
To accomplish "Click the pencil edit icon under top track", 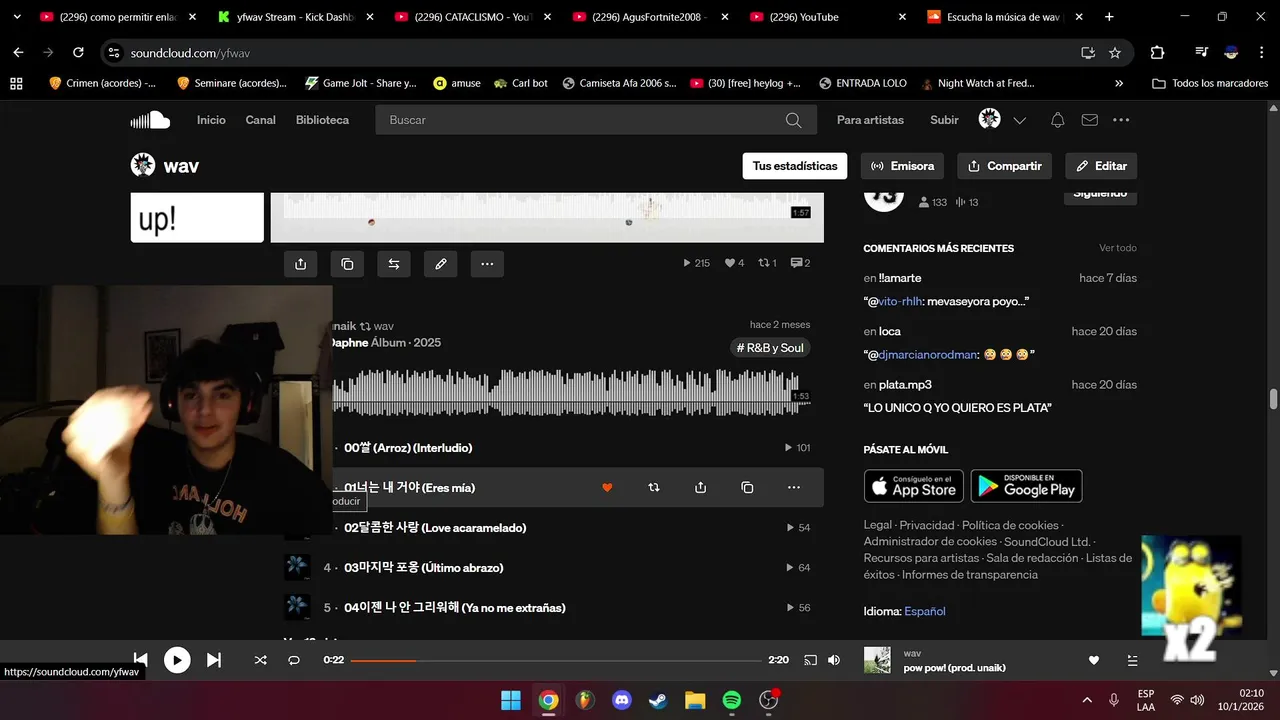I will (440, 264).
